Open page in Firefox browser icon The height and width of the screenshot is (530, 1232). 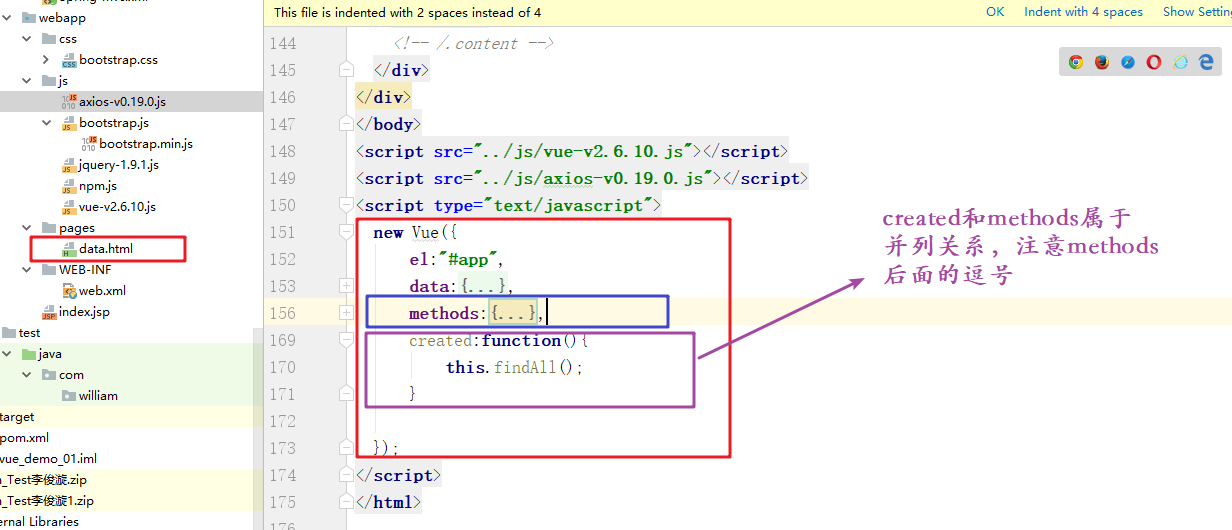click(1102, 62)
